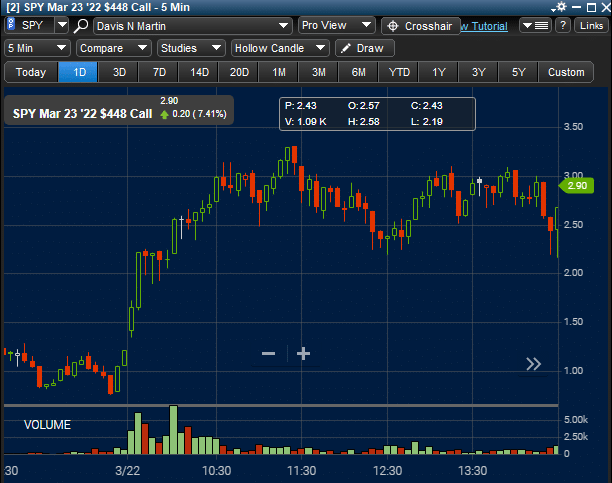The height and width of the screenshot is (483, 612).
Task: Click the 2.00 price axis label
Action: point(573,273)
